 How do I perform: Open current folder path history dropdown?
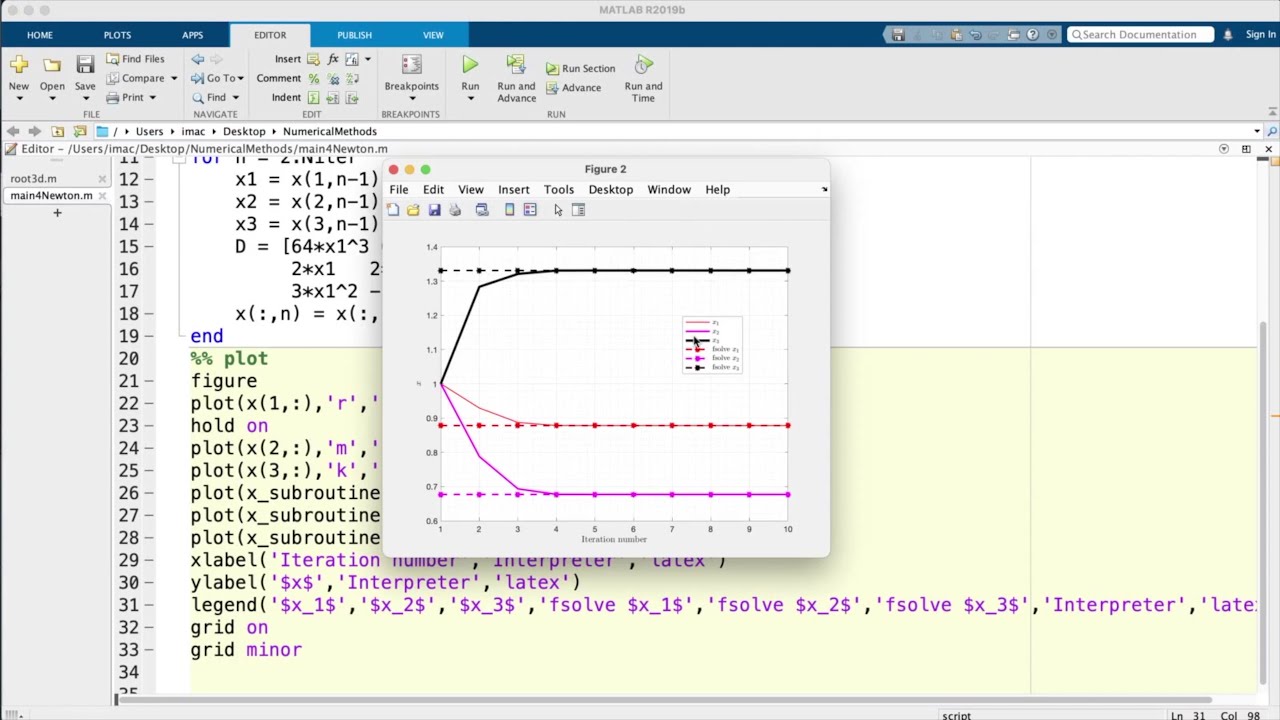click(1257, 131)
